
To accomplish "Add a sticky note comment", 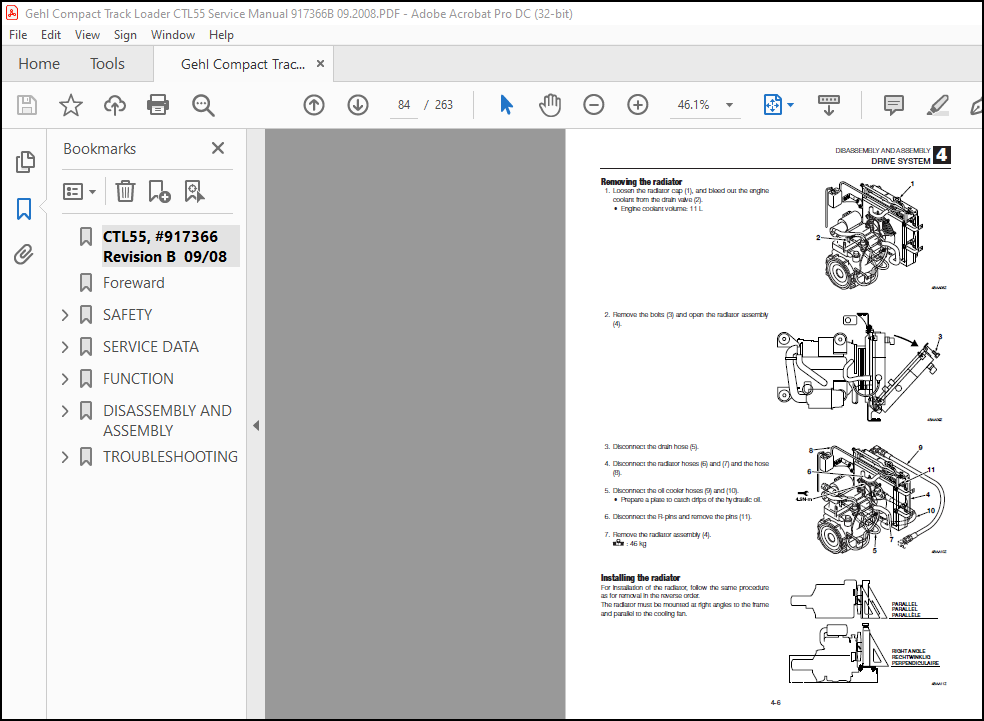I will [894, 105].
